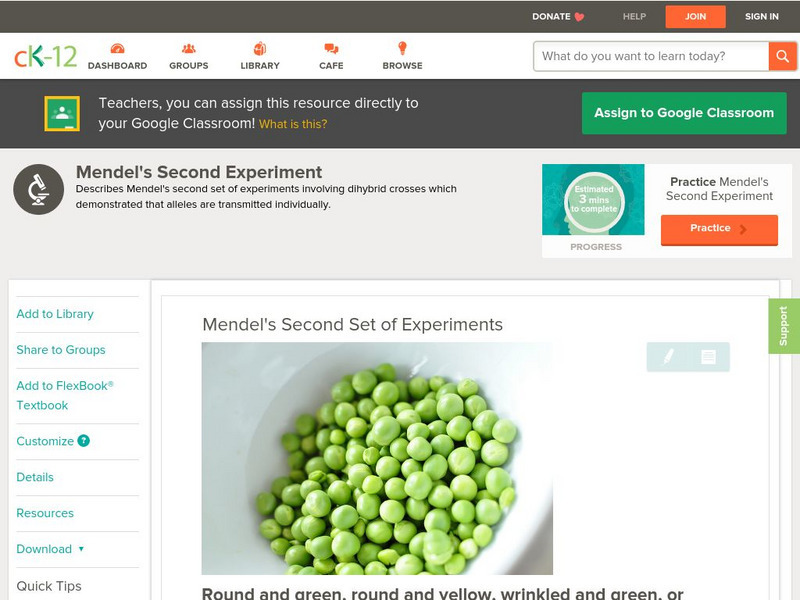Focus the 'What do you want to learn' field
Screen dimensions: 800x600
click(651, 56)
